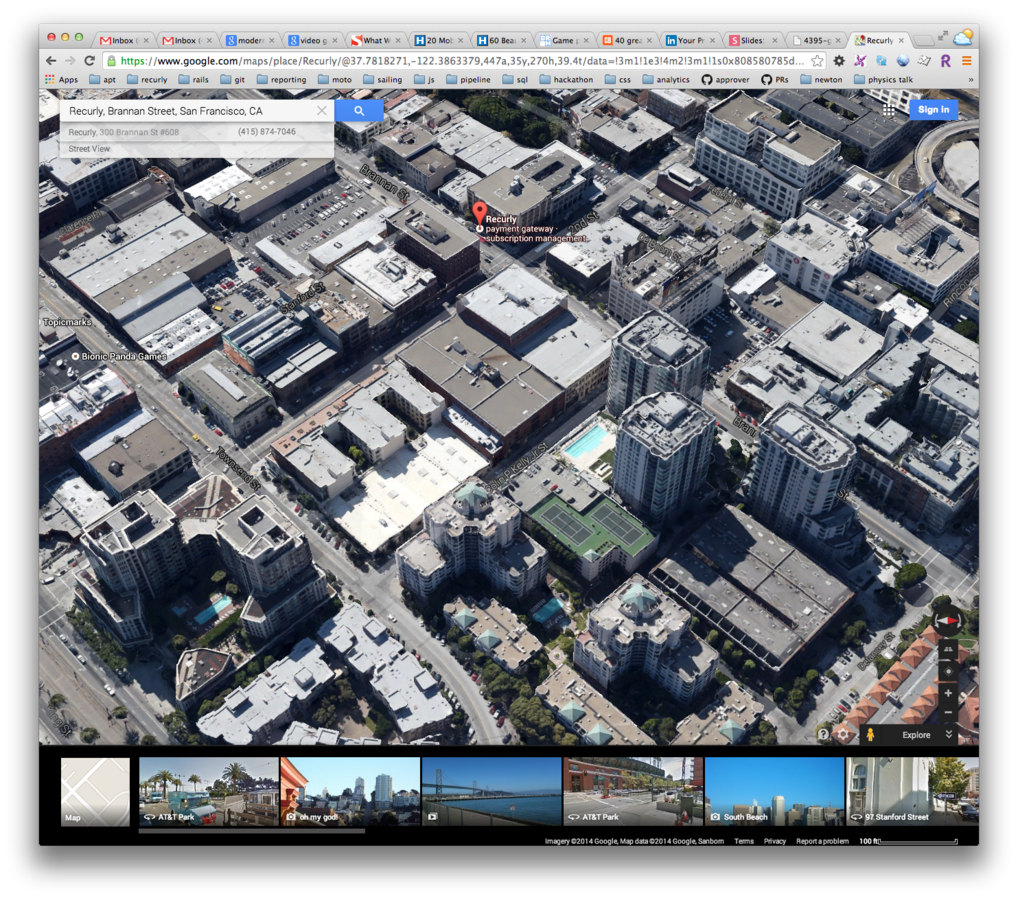Viewport: 1018px width, 900px height.
Task: Switch to the '40 grea' tab
Action: (627, 40)
